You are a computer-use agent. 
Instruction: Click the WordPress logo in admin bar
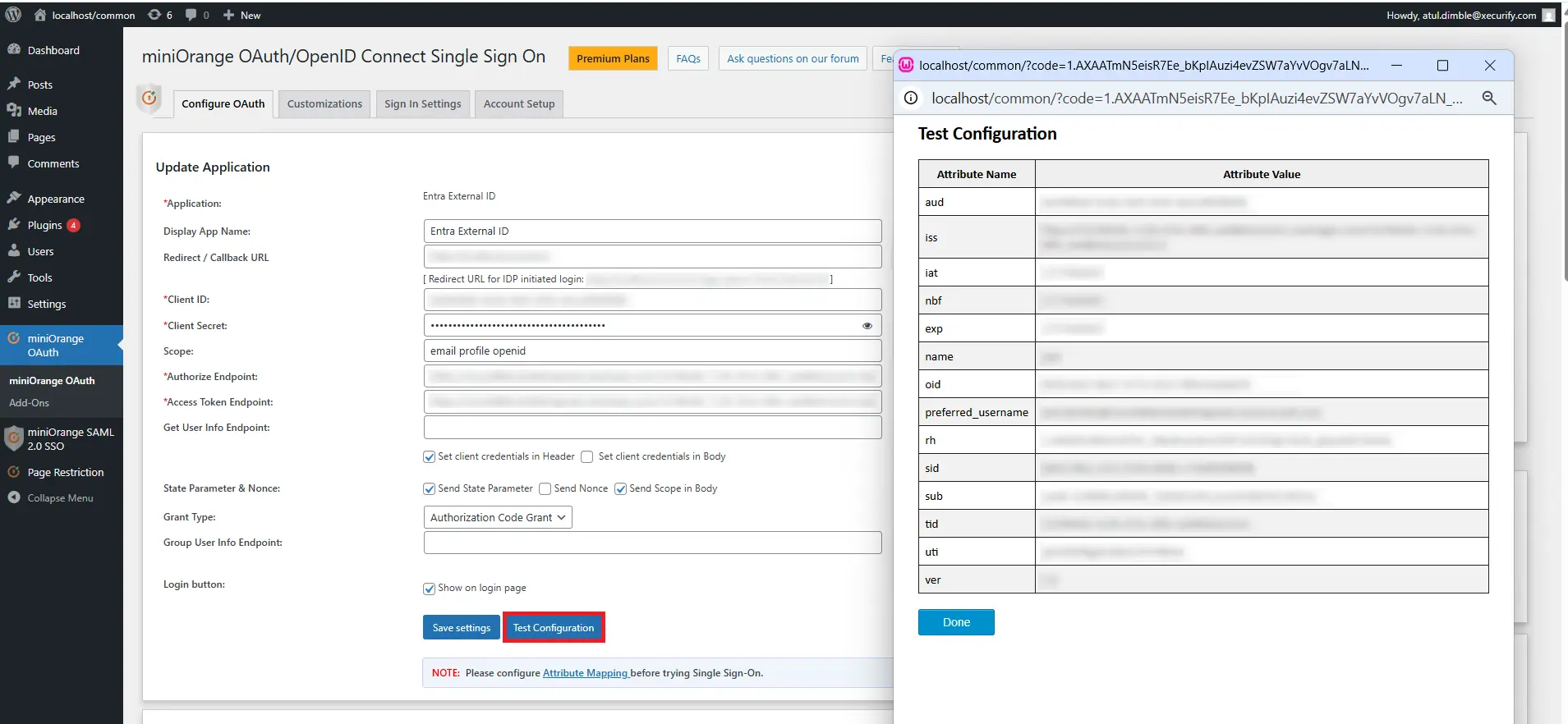point(14,15)
